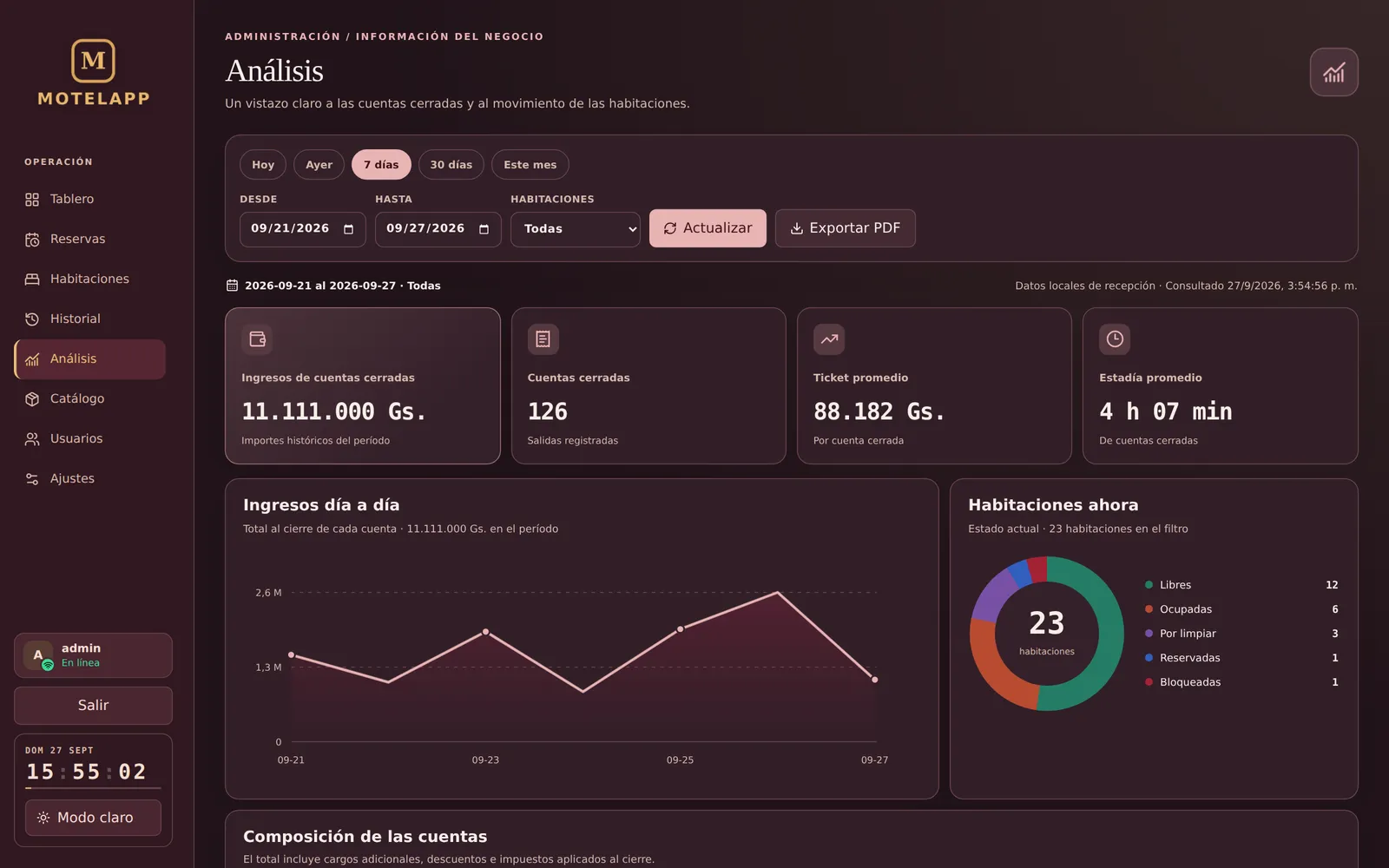This screenshot has height=868, width=1389.
Task: Click the MotelApp logo icon
Action: click(93, 61)
